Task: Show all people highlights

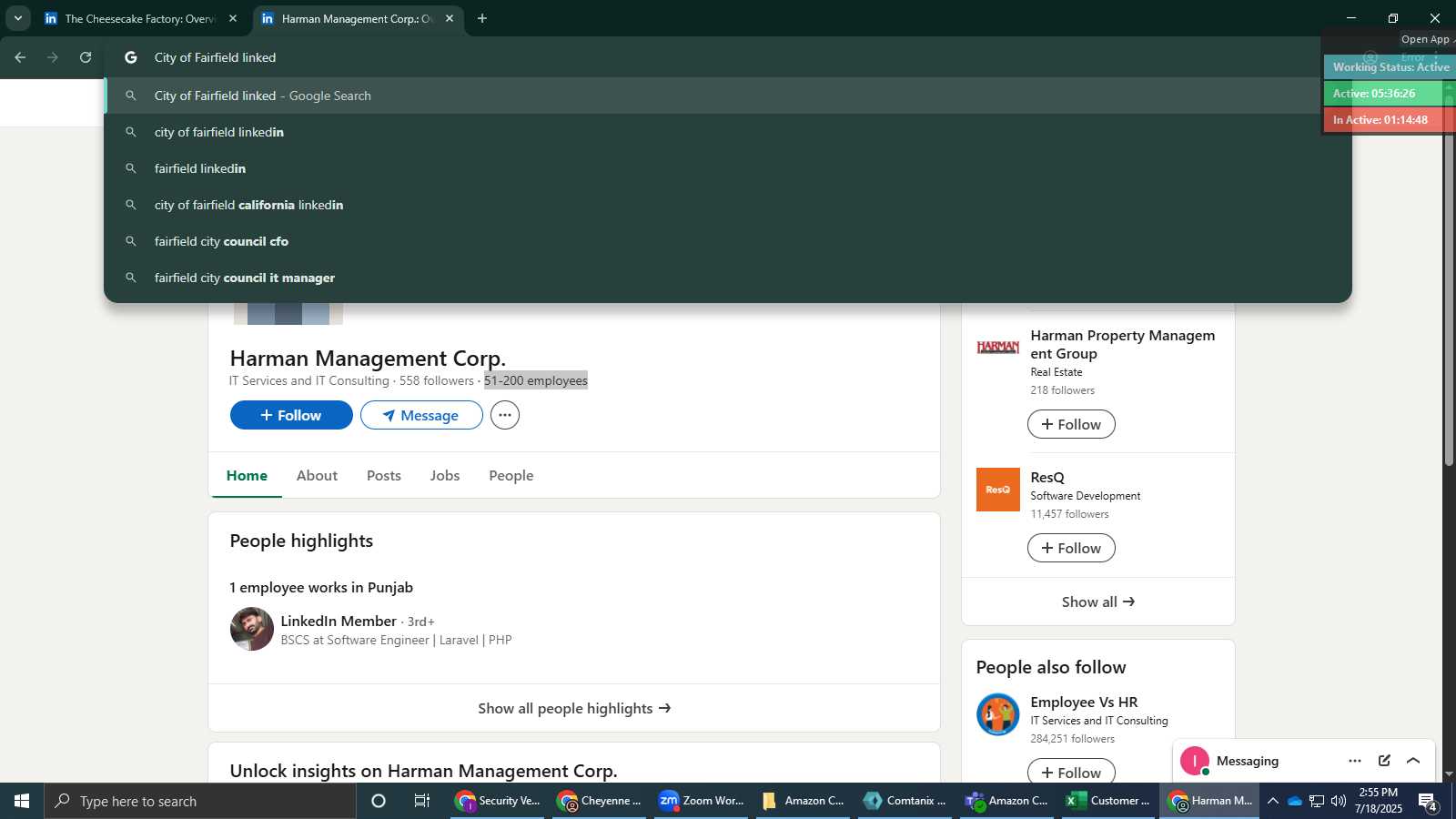Action: point(574,708)
